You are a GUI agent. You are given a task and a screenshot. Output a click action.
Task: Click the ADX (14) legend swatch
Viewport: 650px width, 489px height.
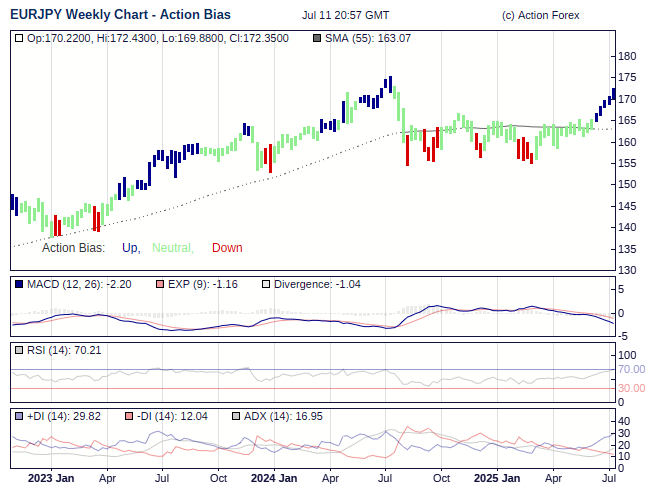tap(236, 415)
